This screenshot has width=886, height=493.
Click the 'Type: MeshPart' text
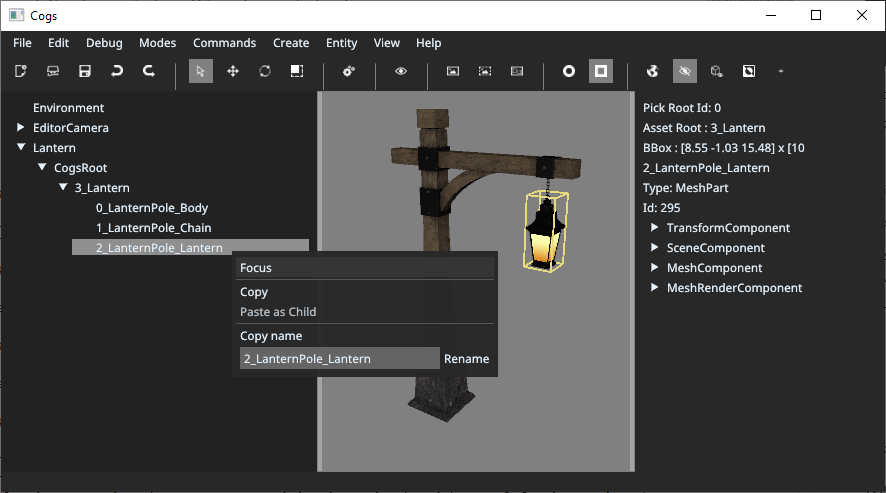point(685,188)
